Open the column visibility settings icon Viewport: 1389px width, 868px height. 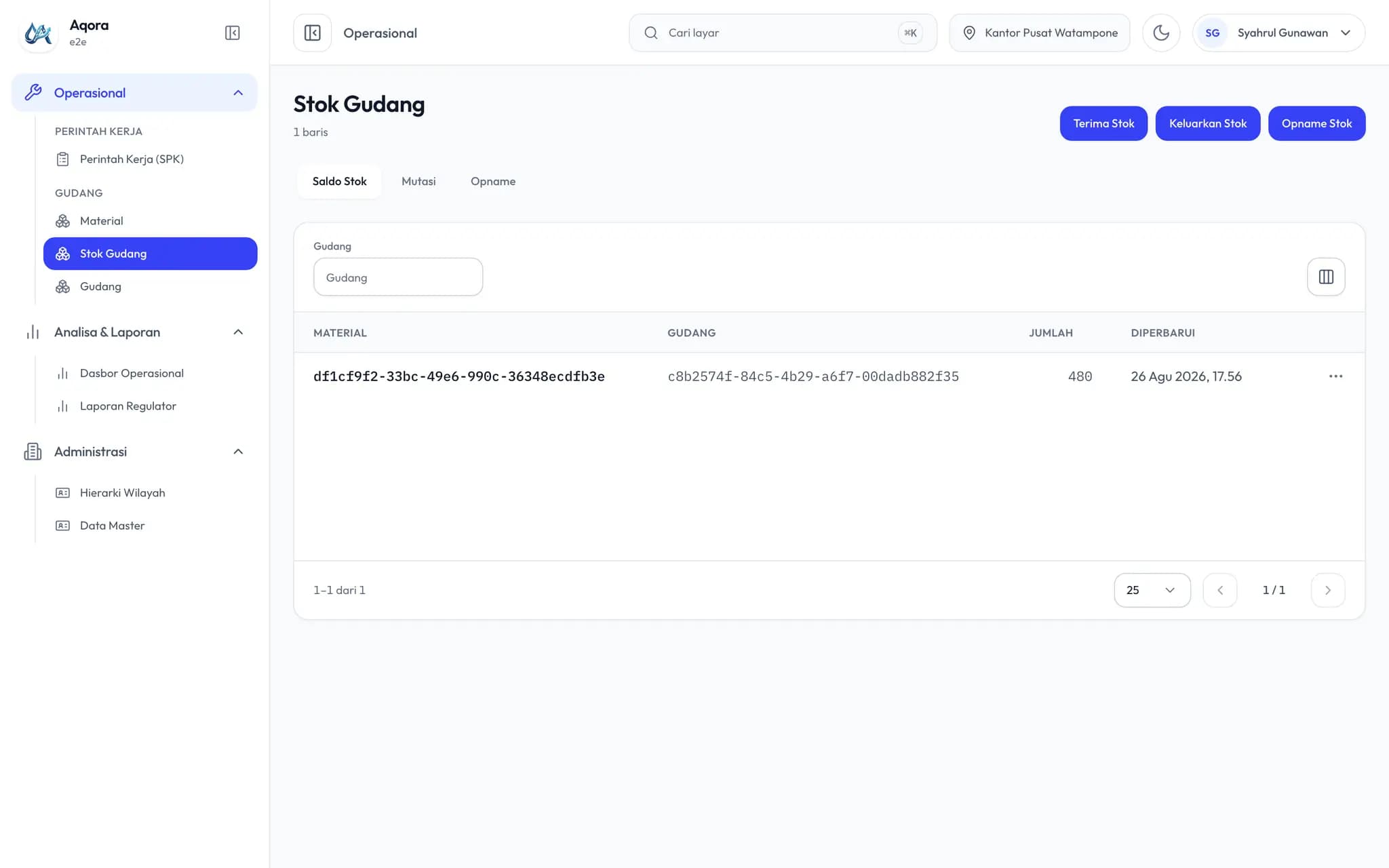point(1326,277)
